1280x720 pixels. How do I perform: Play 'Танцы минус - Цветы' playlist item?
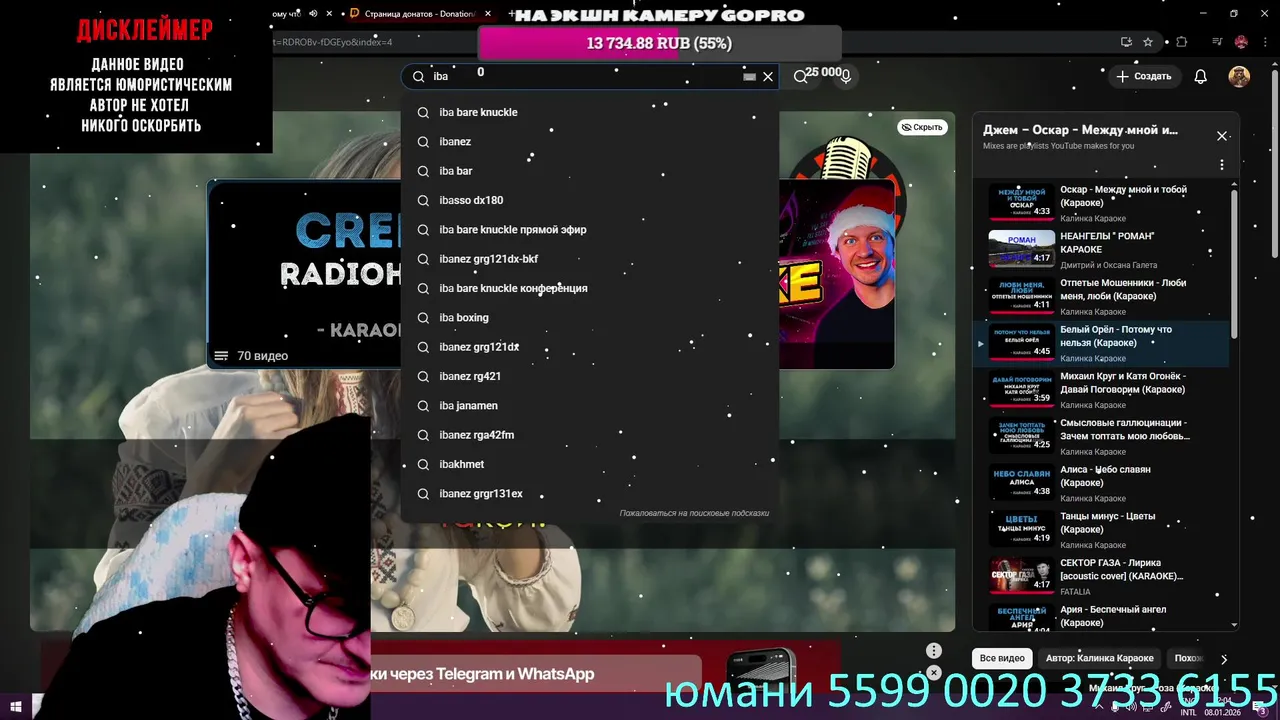click(1101, 530)
